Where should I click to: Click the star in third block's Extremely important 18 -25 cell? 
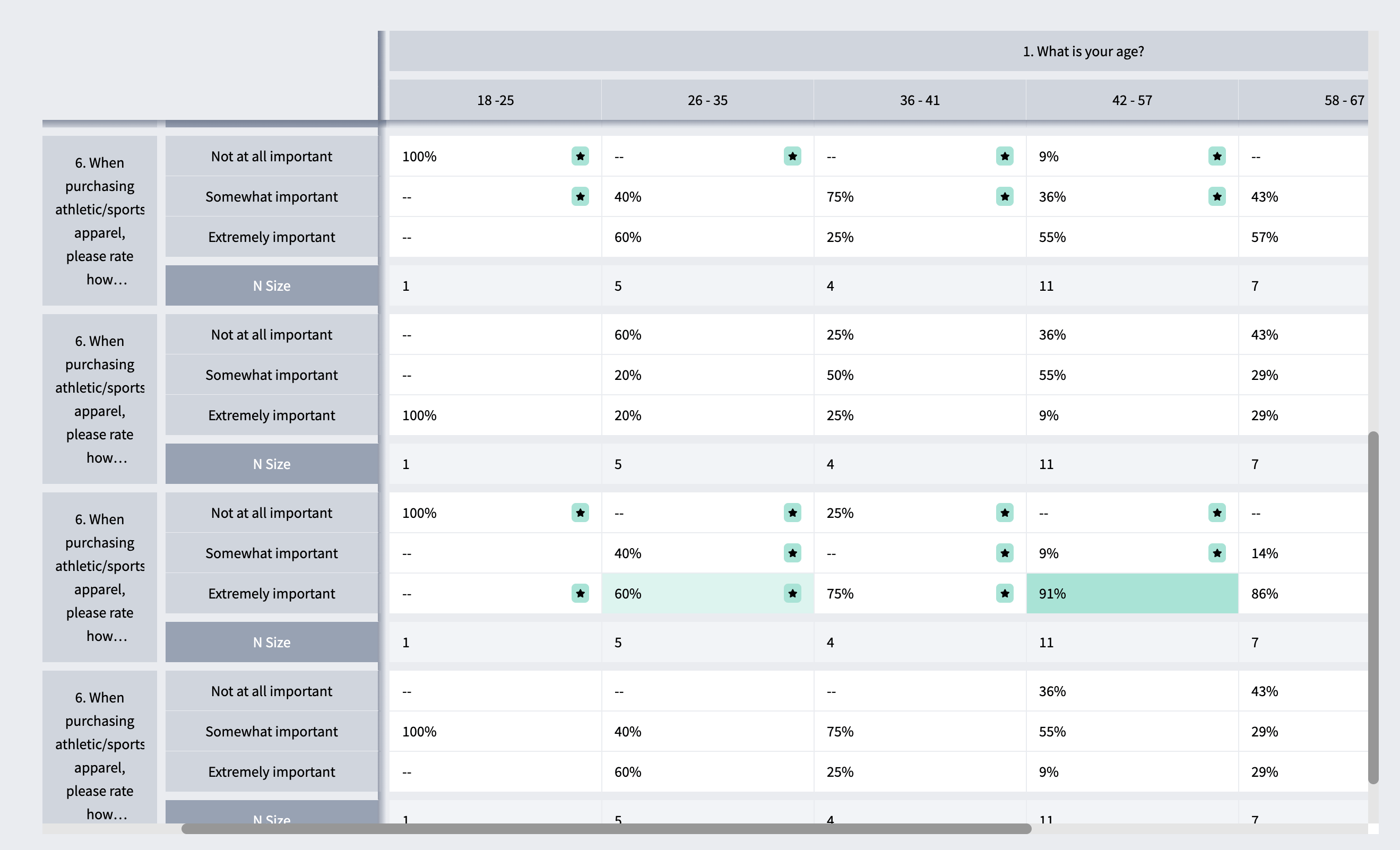(580, 594)
